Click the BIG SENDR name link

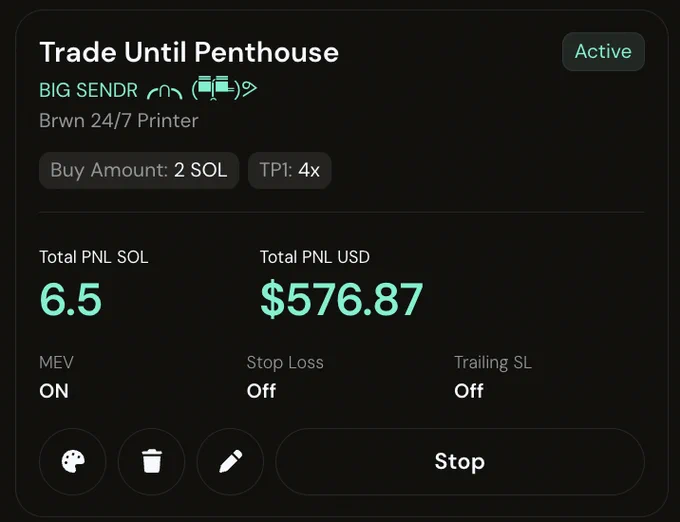click(88, 90)
